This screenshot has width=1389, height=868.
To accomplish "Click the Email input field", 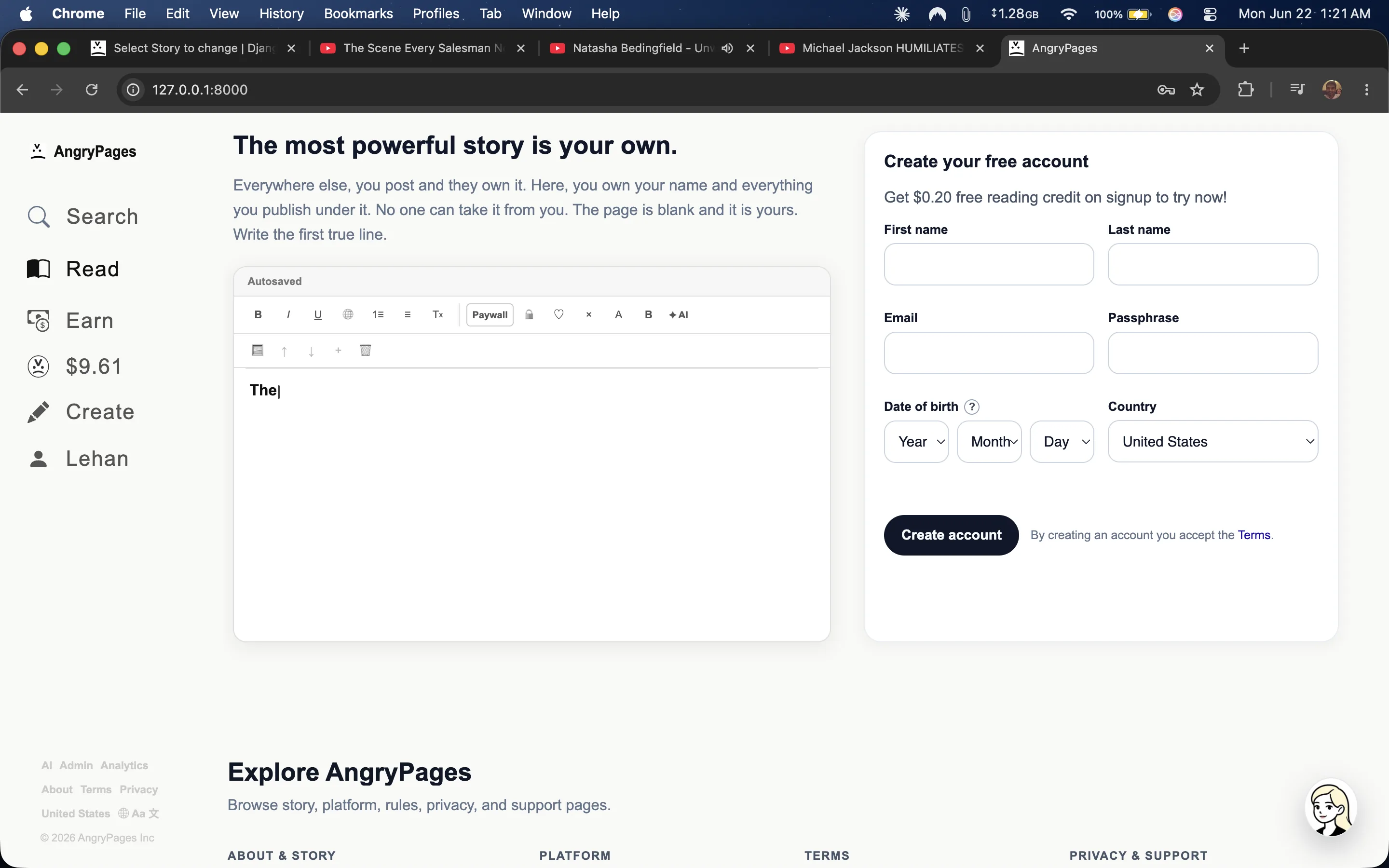I will click(989, 353).
